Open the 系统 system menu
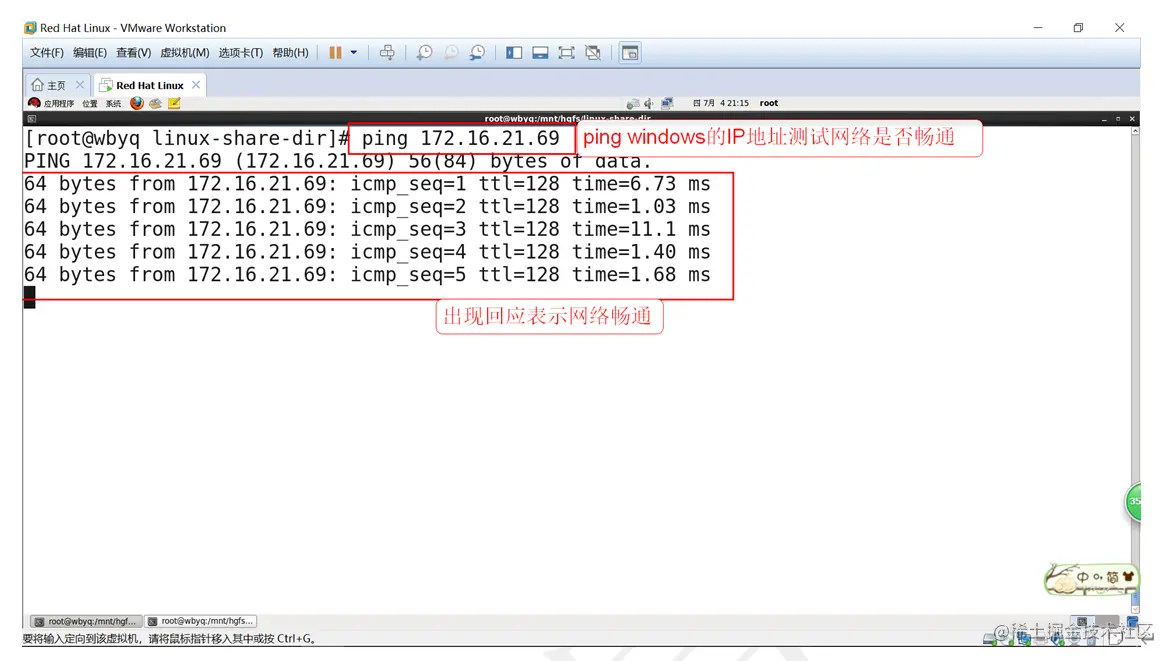Screen dimensions: 1173x661 click(x=113, y=103)
